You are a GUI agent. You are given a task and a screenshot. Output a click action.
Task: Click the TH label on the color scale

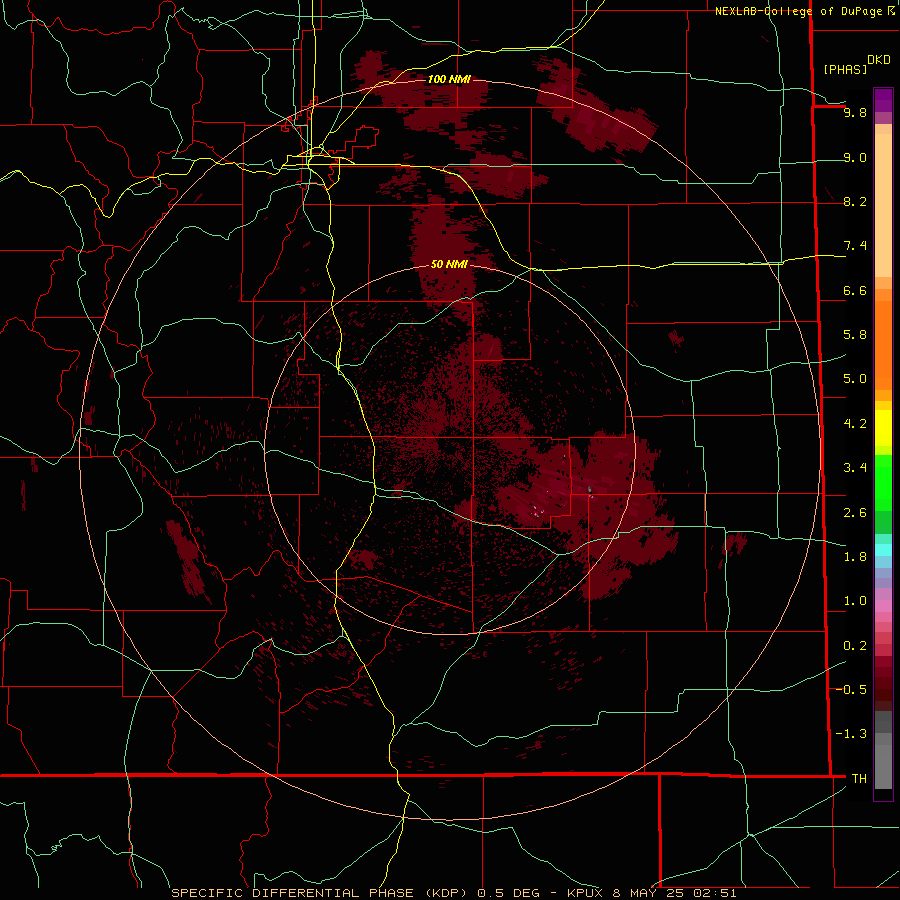coord(859,779)
